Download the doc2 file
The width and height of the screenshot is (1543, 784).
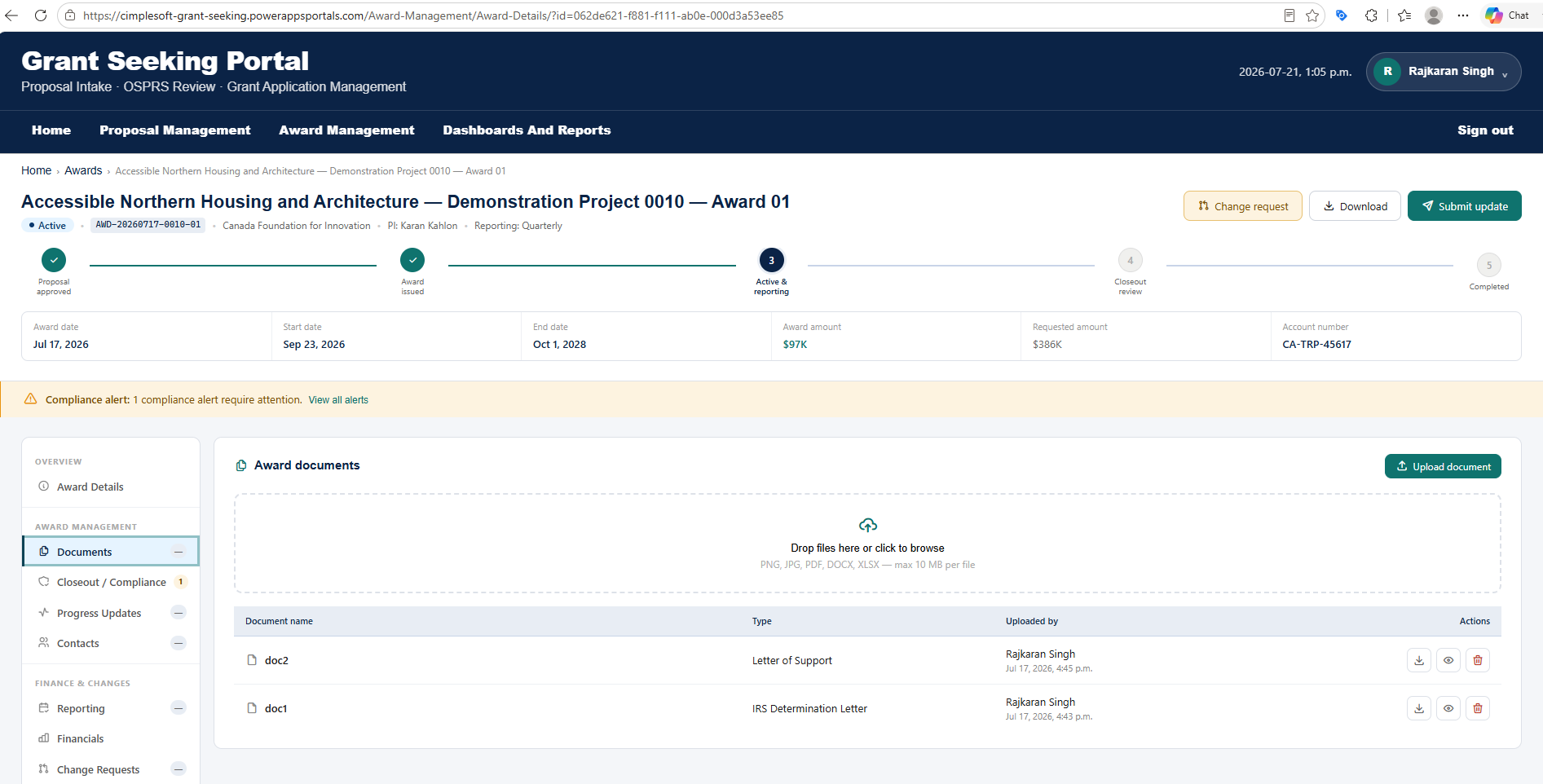[x=1419, y=660]
